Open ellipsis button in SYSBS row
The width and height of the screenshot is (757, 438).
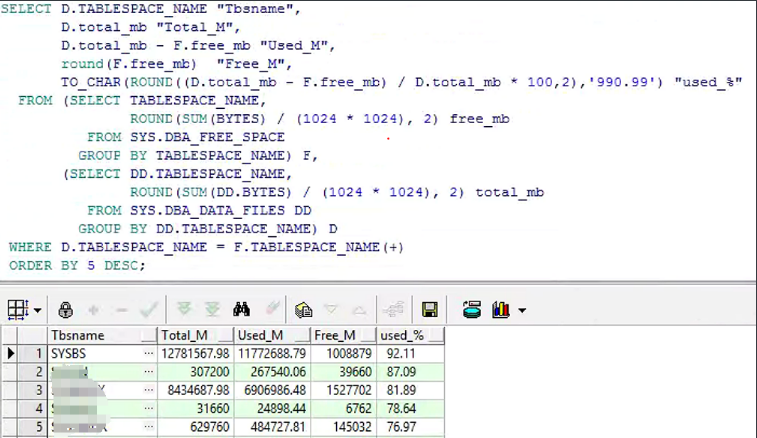click(x=149, y=353)
